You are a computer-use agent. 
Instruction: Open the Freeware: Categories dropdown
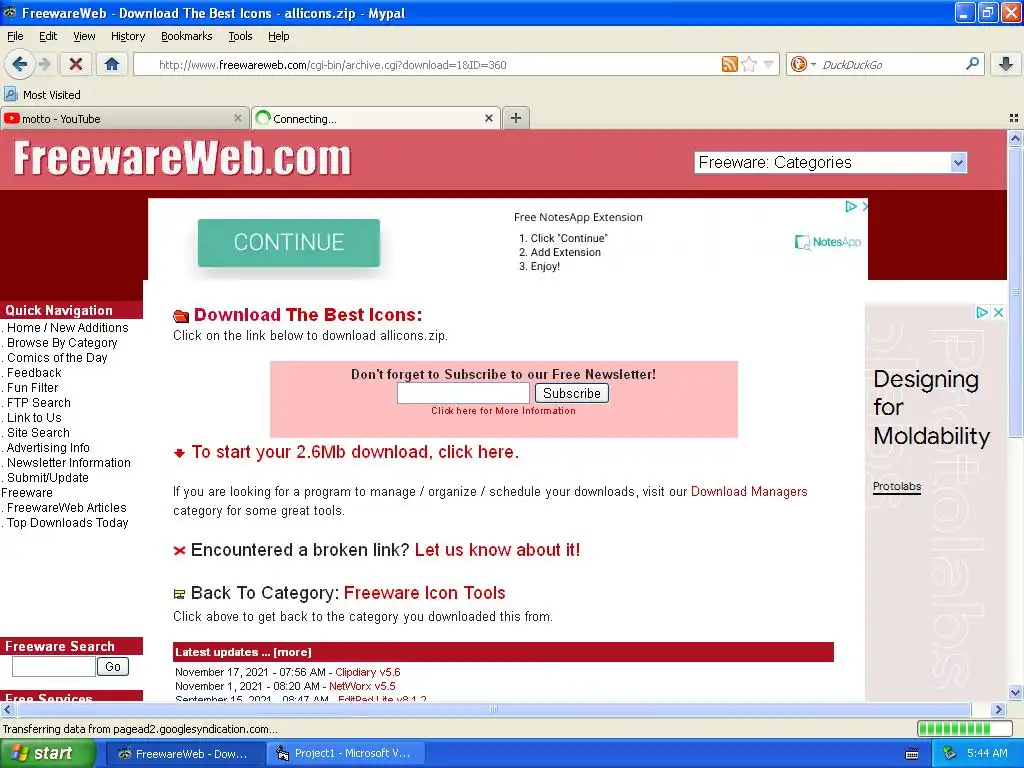(830, 163)
